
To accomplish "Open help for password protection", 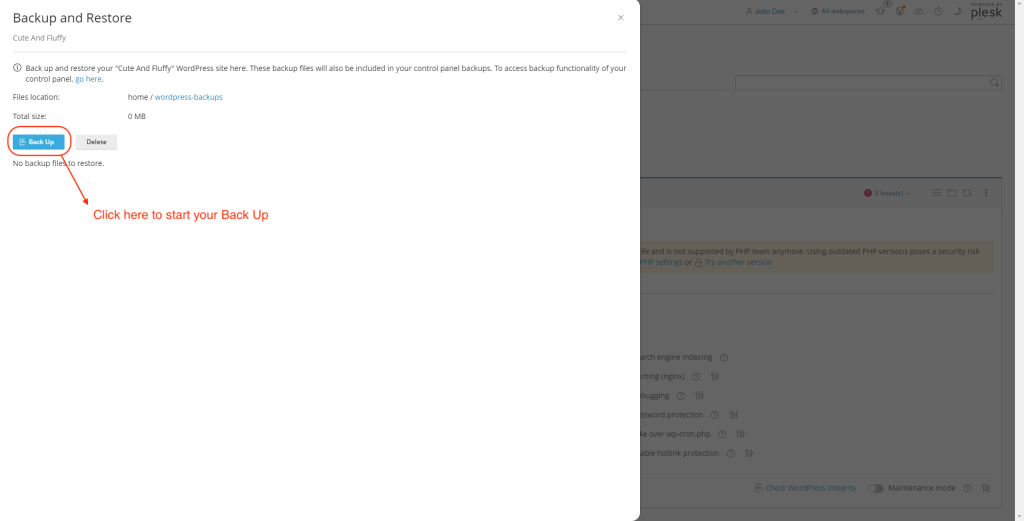I will tap(714, 415).
